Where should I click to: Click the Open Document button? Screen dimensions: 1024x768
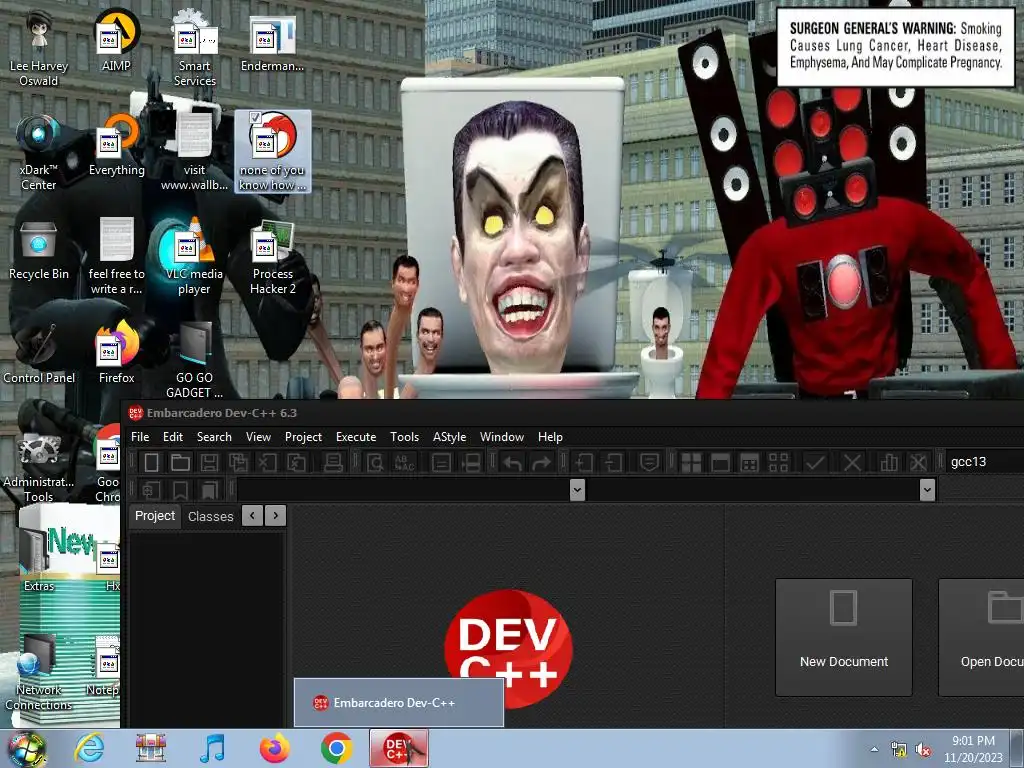click(981, 637)
